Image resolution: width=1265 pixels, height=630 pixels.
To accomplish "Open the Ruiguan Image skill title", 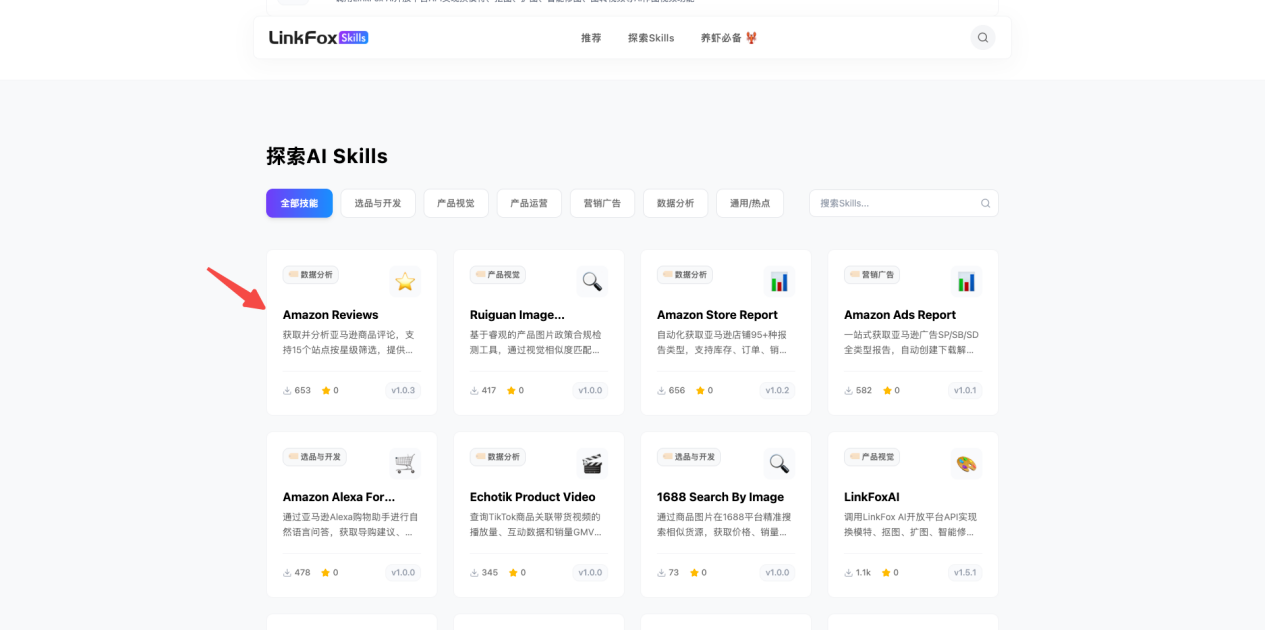I will pos(517,315).
